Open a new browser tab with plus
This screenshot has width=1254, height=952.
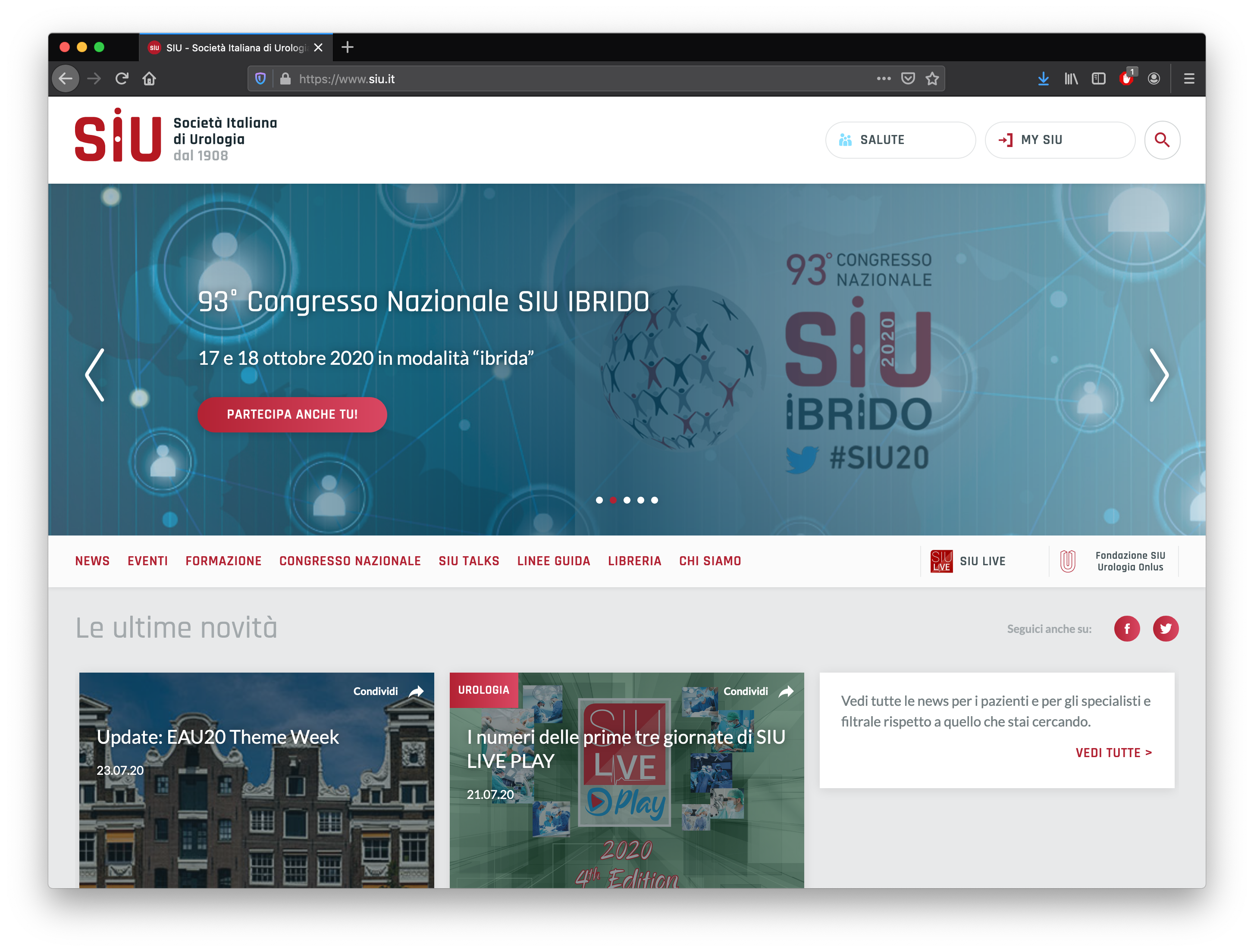348,47
